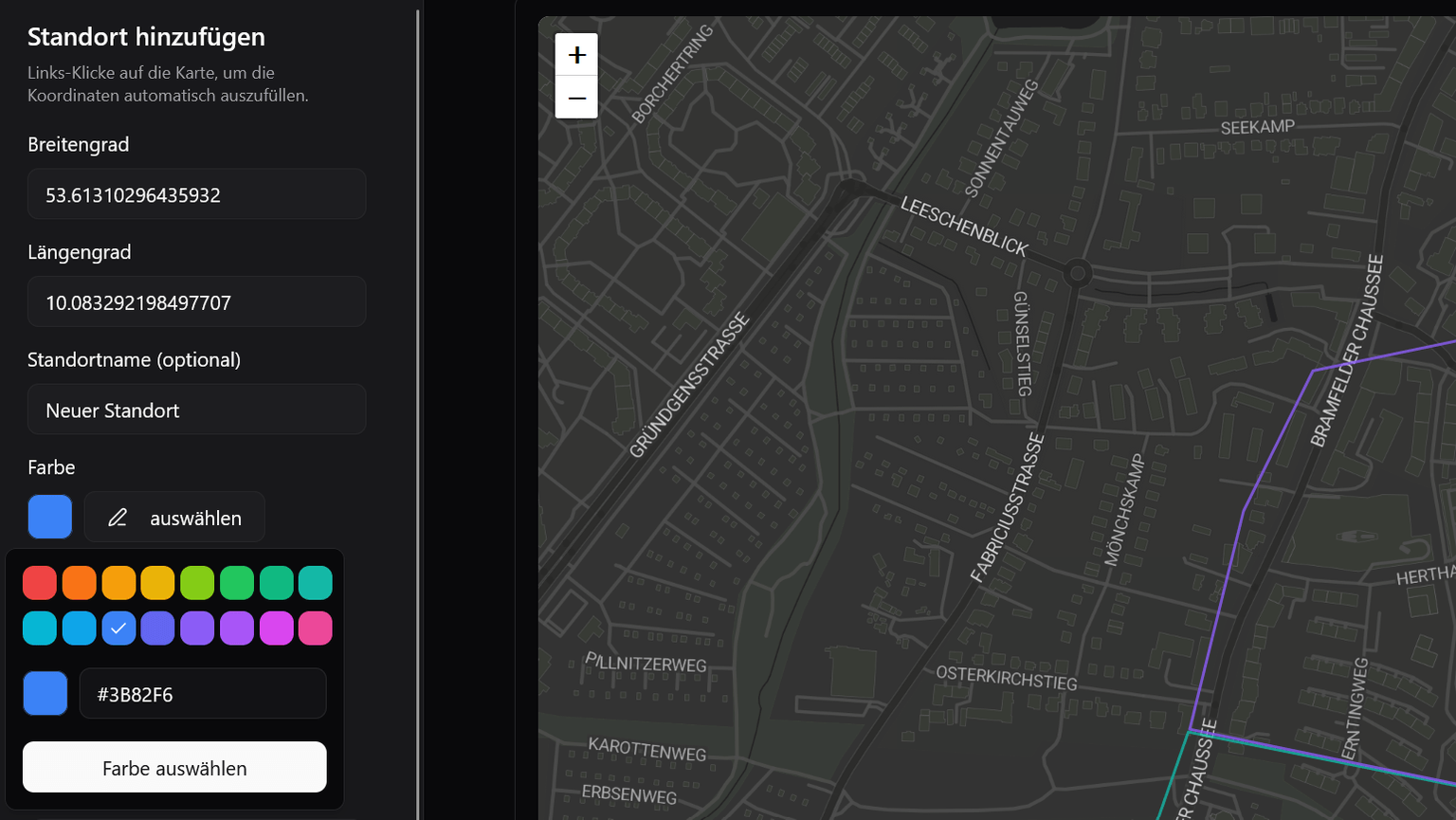Pick the orange color swatch
This screenshot has width=1456, height=820.
coord(79,583)
